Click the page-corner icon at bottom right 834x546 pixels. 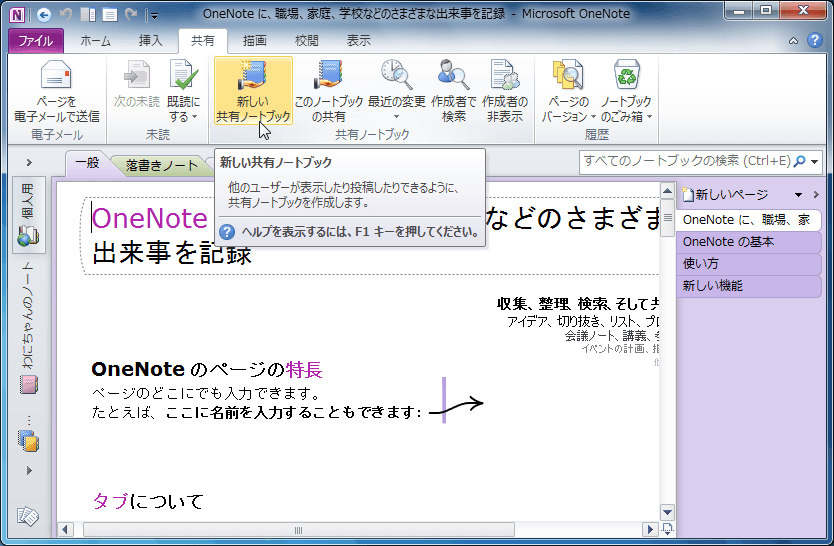[667, 529]
